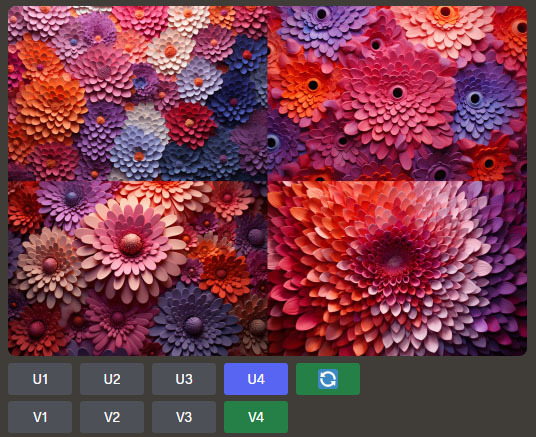The width and height of the screenshot is (536, 437).
Task: Create variations with the V1 button
Action: pos(40,417)
